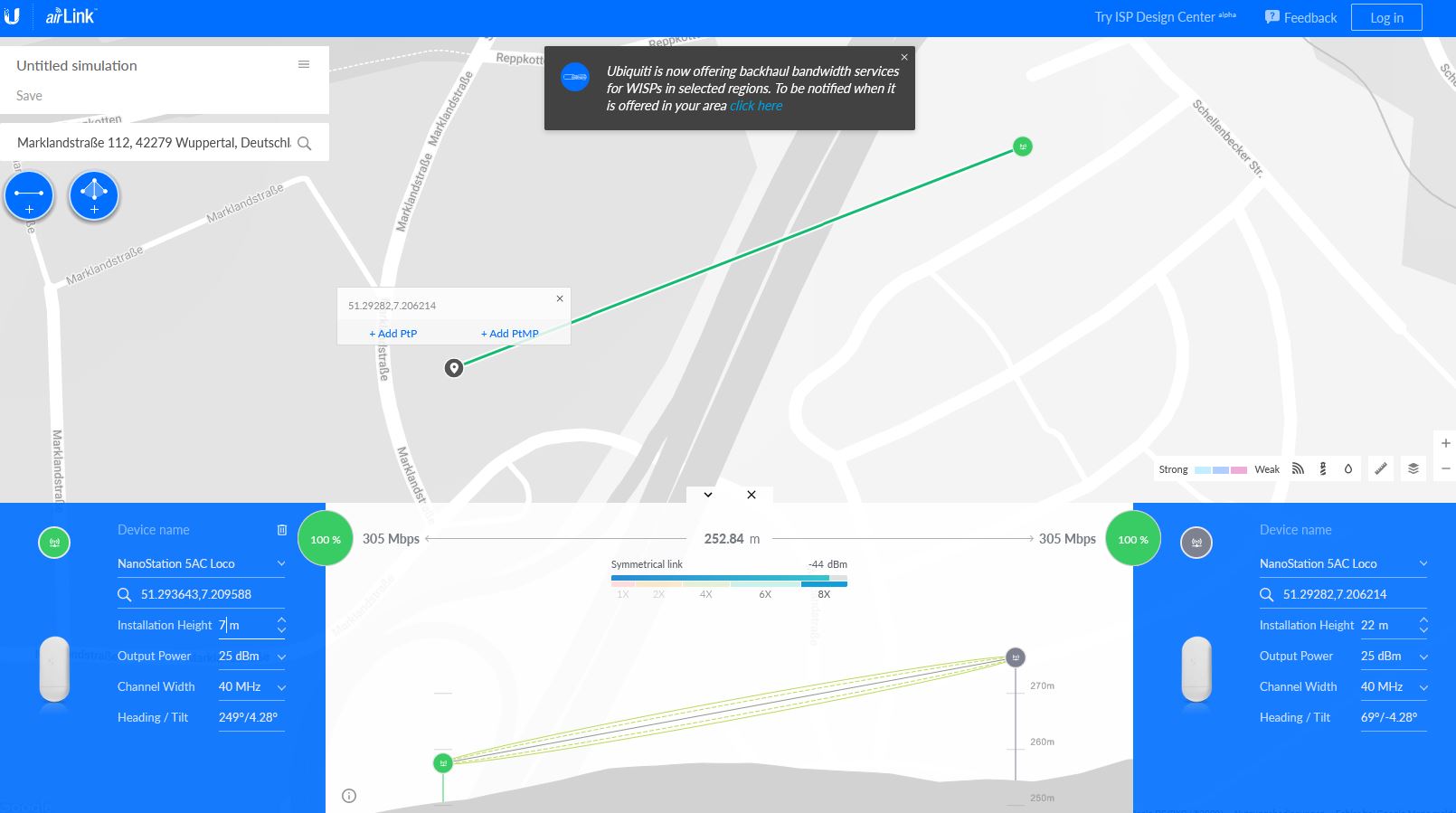Viewport: 1456px width, 813px height.
Task: Click the + Add PtP link
Action: coord(393,334)
